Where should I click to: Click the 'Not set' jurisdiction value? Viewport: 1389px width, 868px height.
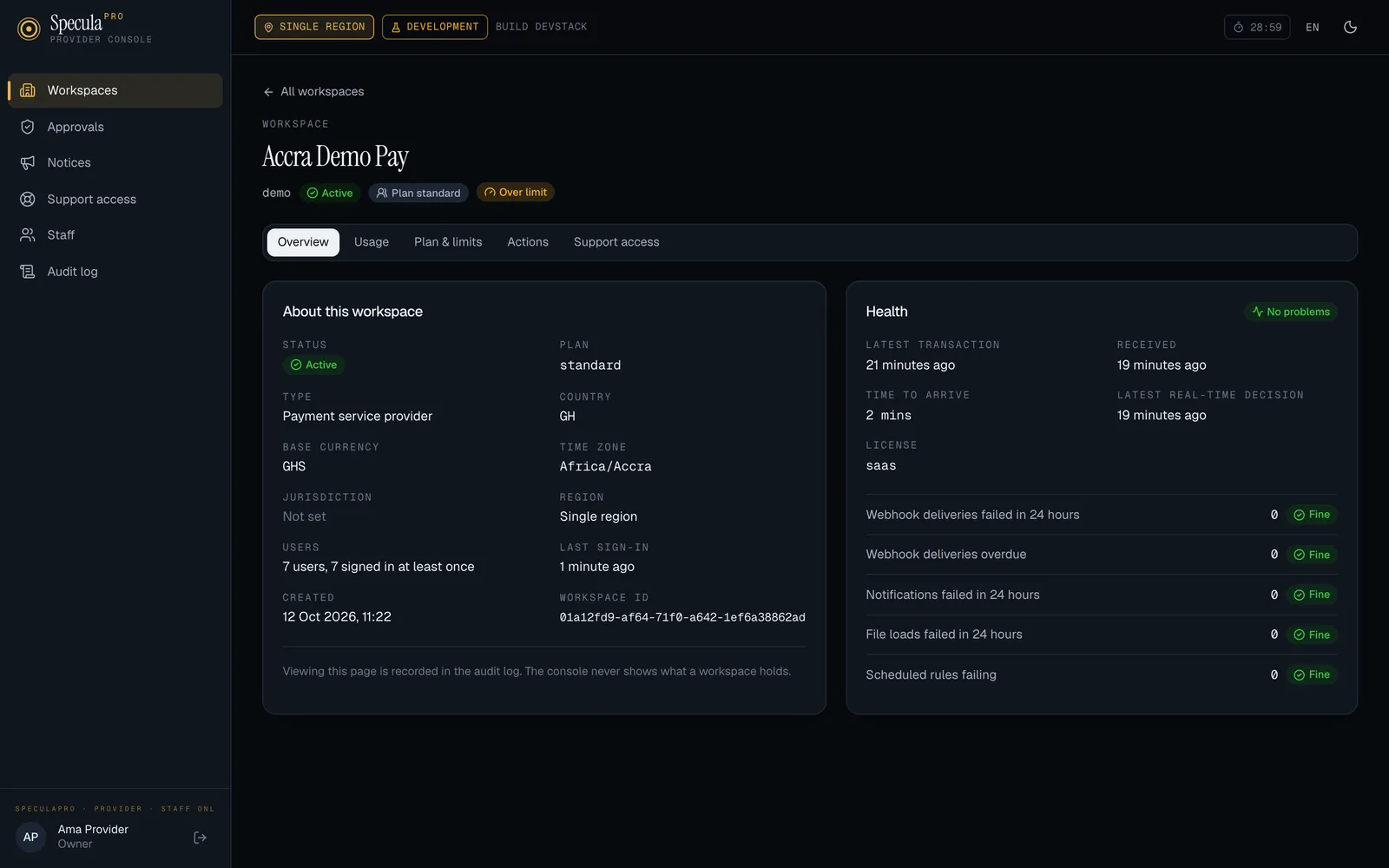click(x=305, y=516)
